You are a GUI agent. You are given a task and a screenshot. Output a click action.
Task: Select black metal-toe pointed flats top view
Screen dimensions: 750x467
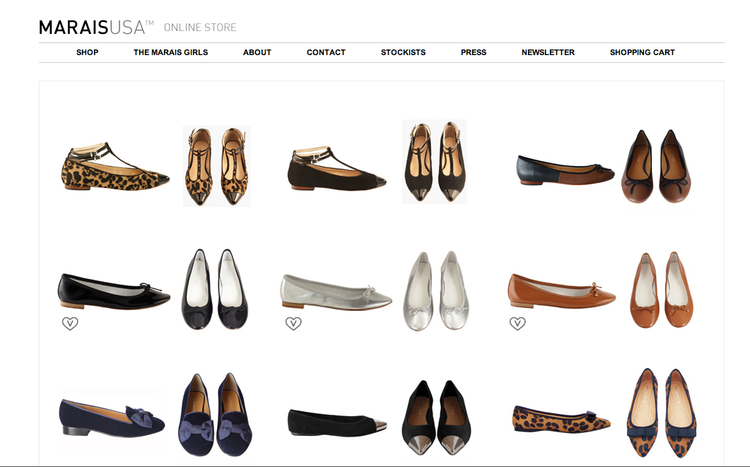pyautogui.click(x=436, y=417)
